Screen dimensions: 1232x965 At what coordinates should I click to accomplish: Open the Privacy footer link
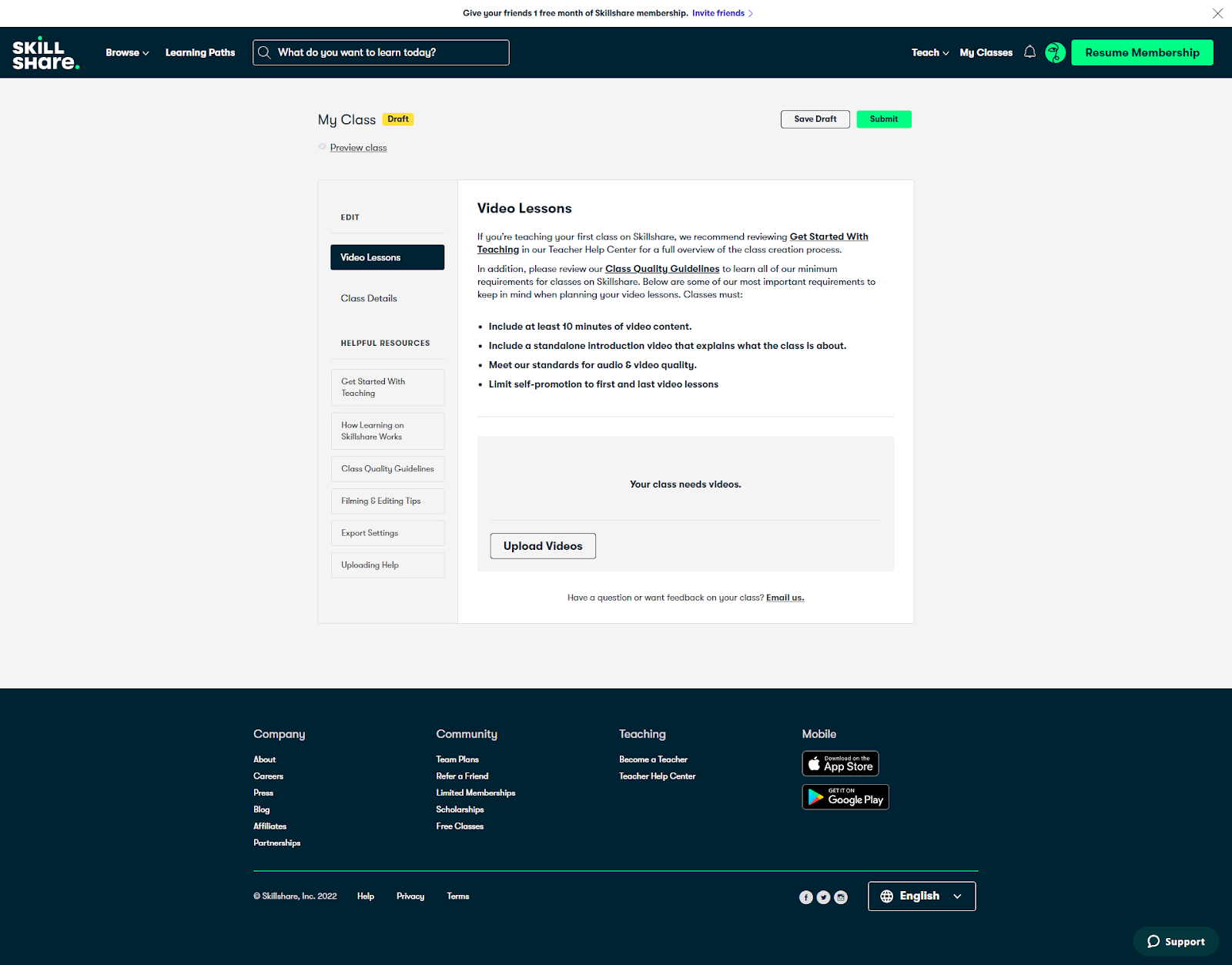coord(410,896)
